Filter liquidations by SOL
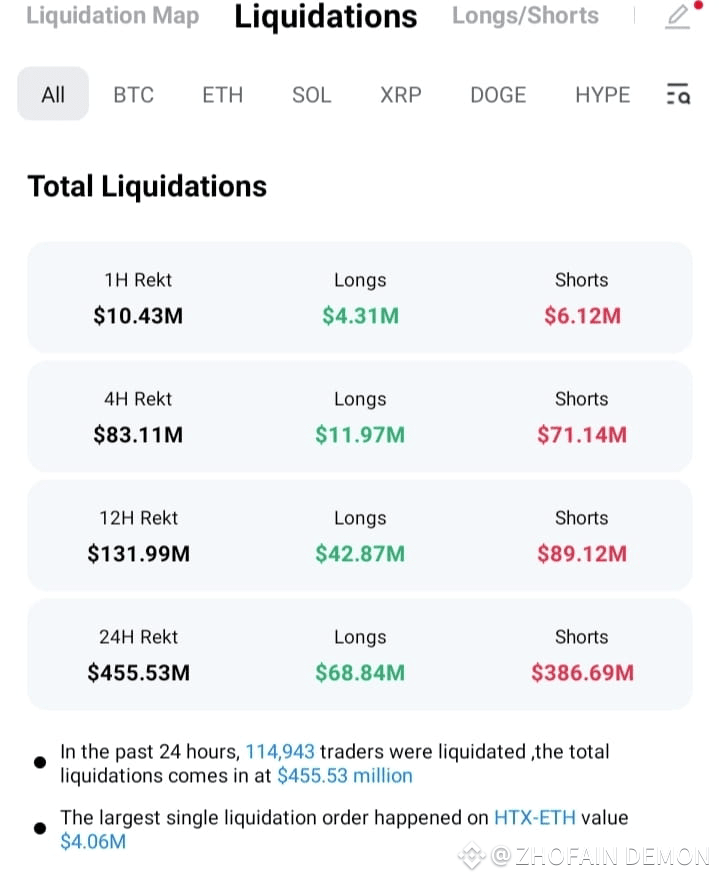 312,95
